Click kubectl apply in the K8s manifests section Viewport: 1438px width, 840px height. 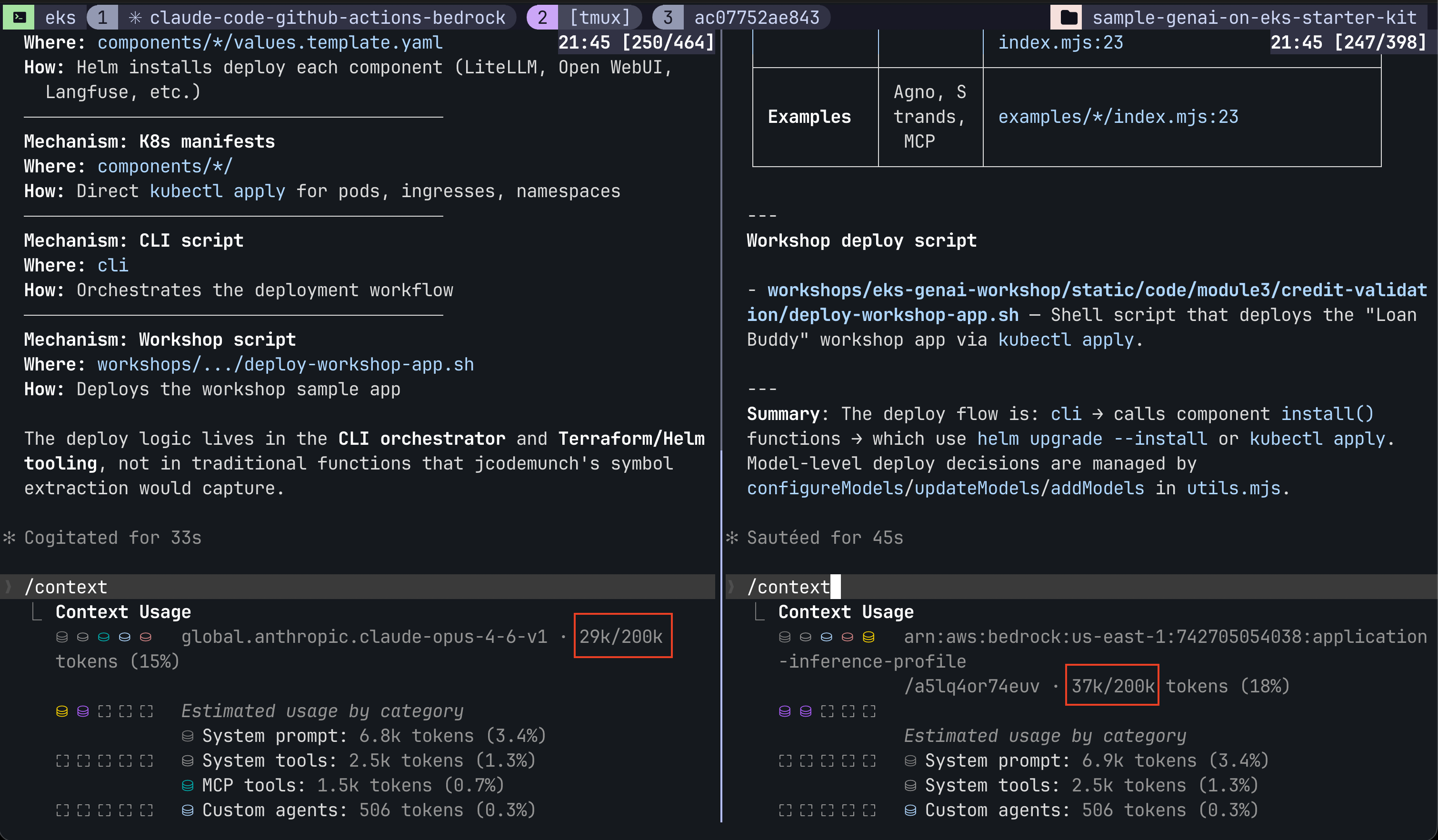(218, 191)
